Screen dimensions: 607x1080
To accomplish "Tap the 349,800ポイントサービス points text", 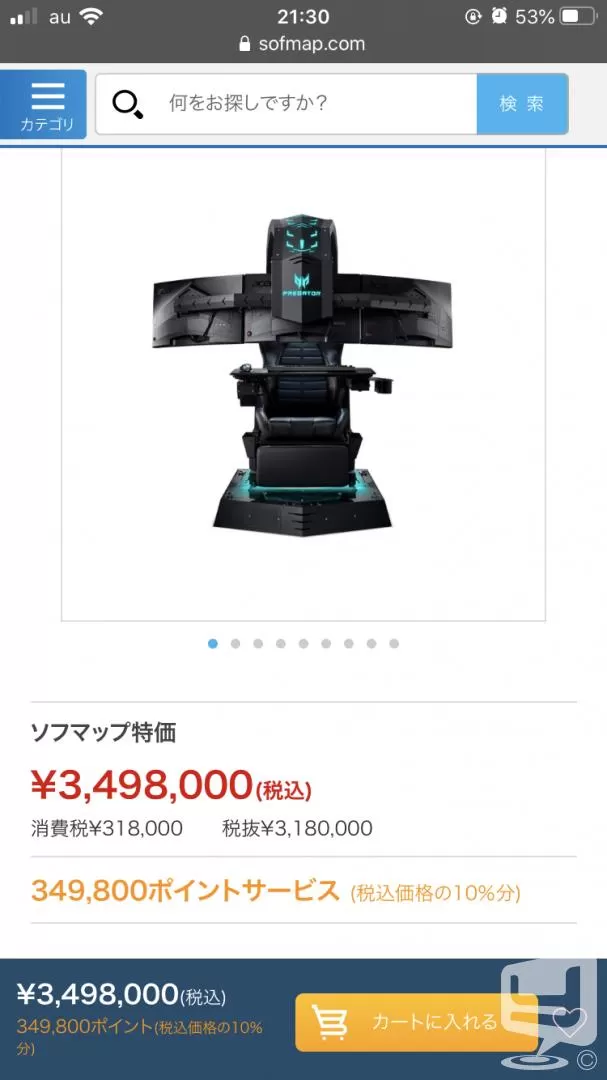I will pyautogui.click(x=185, y=891).
